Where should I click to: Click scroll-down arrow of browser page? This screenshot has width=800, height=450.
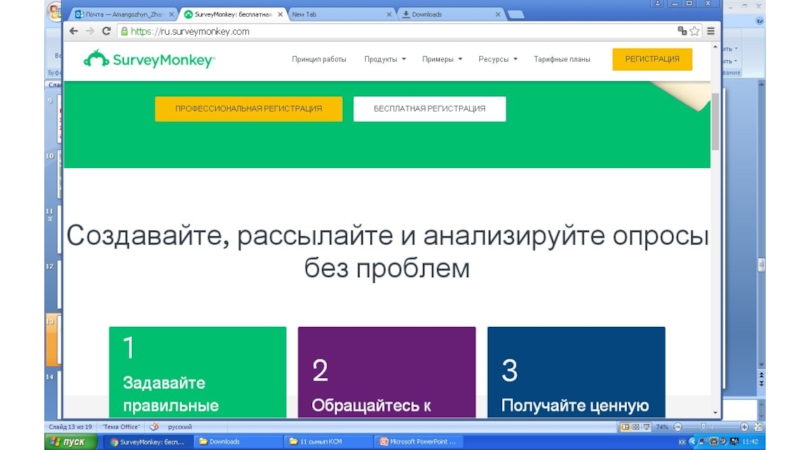coord(715,413)
